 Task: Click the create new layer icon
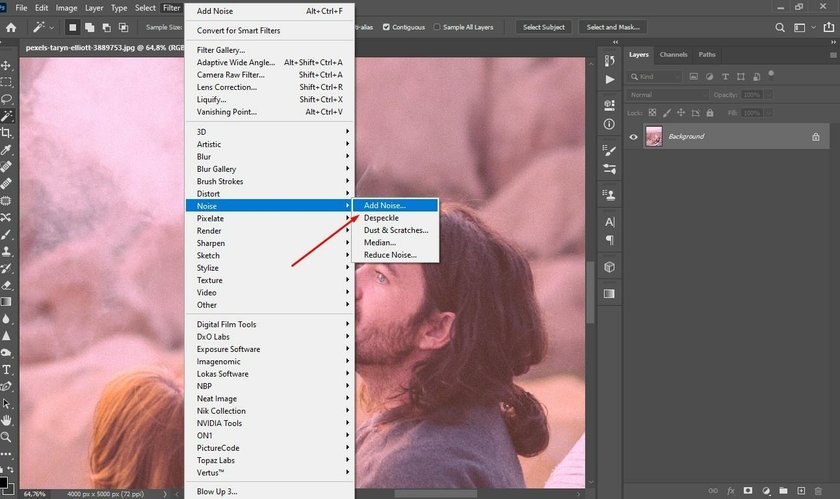[x=801, y=490]
